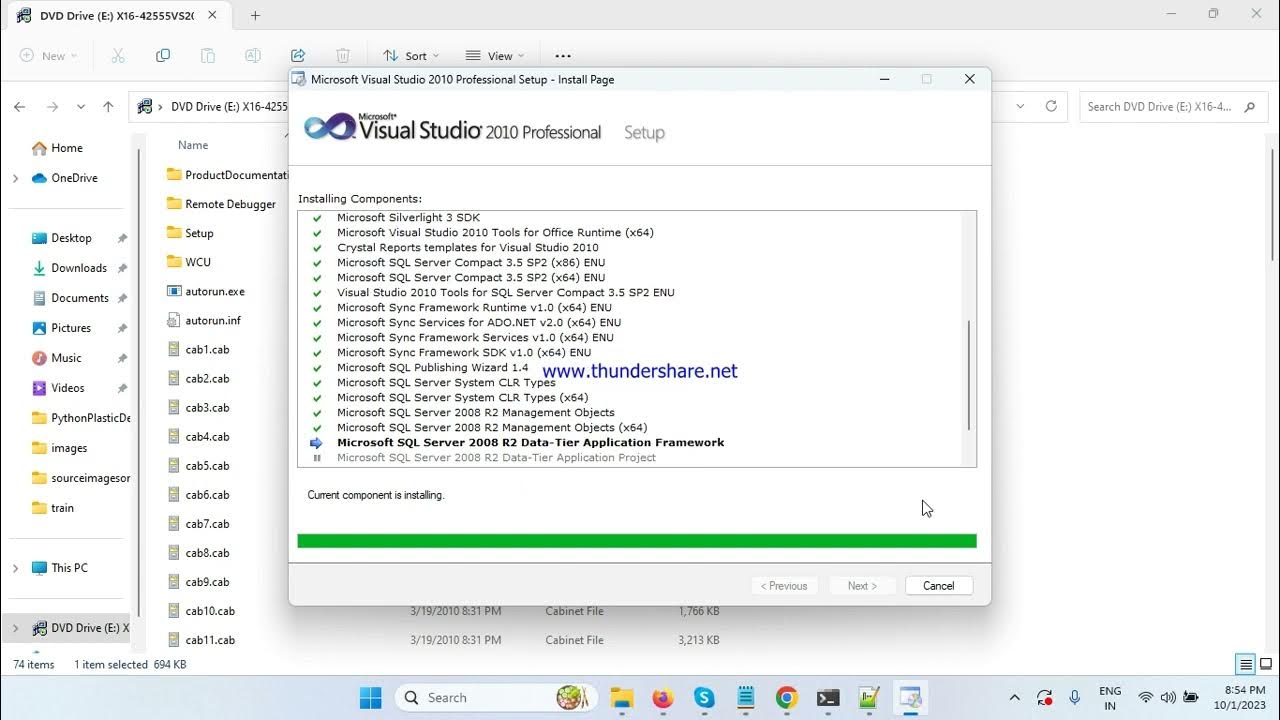This screenshot has width=1280, height=720.
Task: Click the Delete trash icon
Action: click(x=343, y=56)
